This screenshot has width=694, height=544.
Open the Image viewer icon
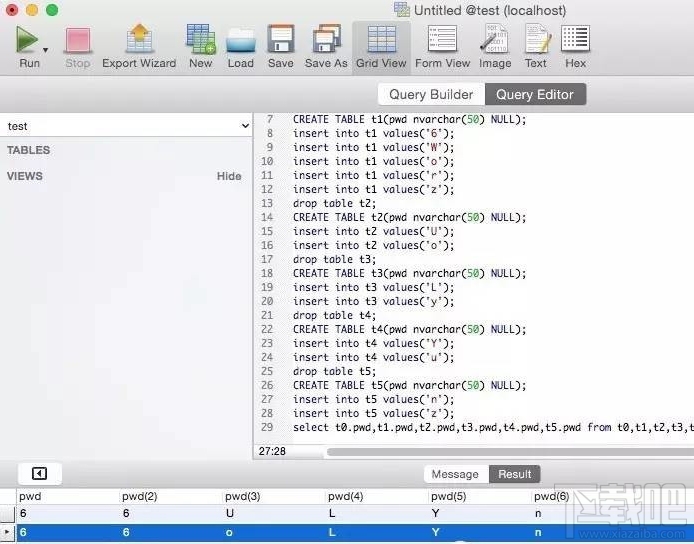[x=495, y=39]
